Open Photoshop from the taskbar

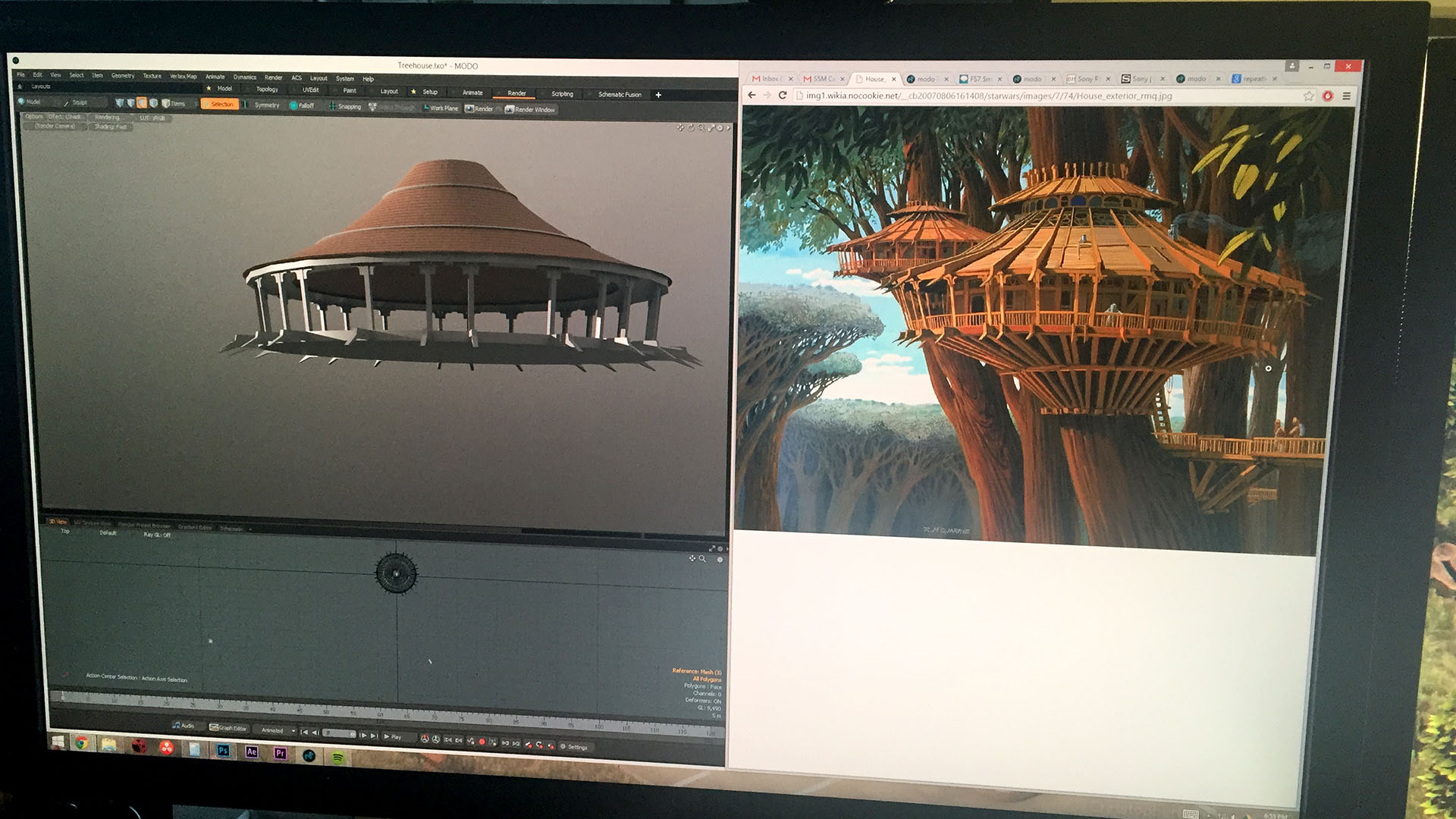coord(223,750)
